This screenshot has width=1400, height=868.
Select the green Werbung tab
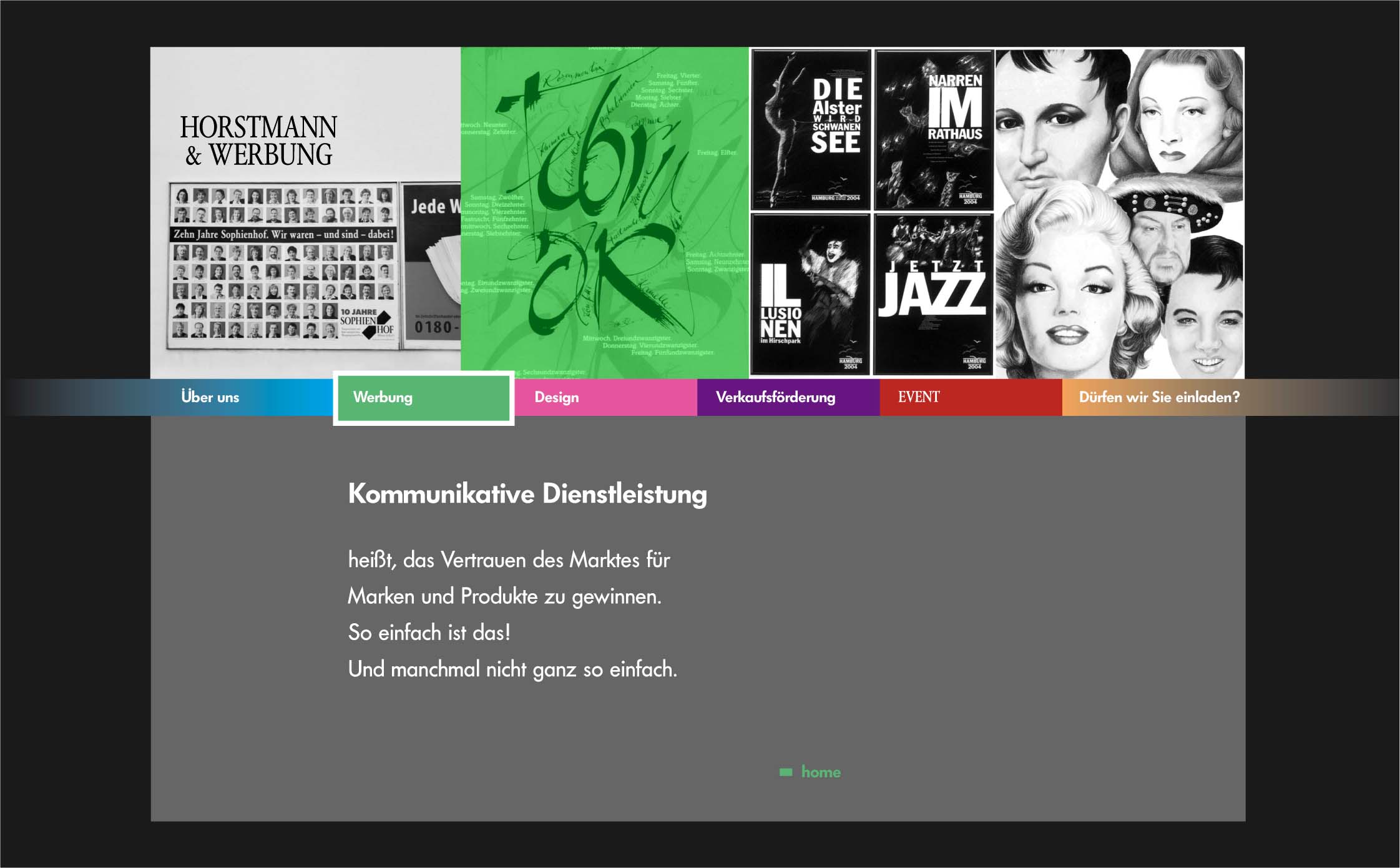(x=383, y=397)
